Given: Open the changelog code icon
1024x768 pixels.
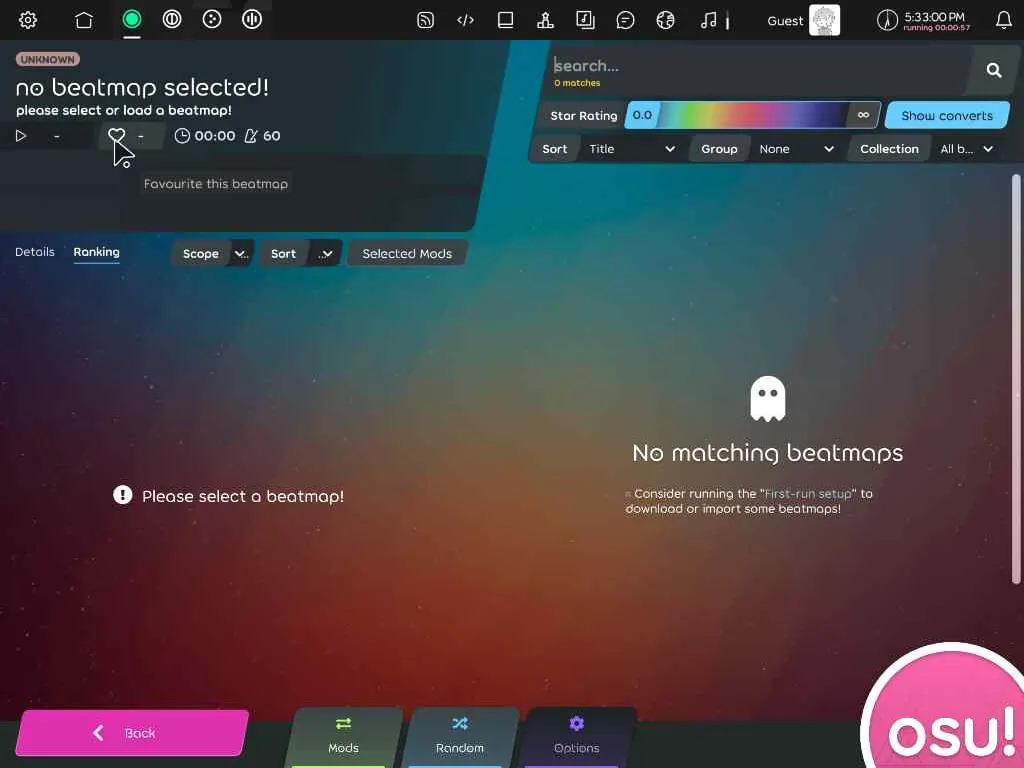Looking at the screenshot, I should coord(465,20).
